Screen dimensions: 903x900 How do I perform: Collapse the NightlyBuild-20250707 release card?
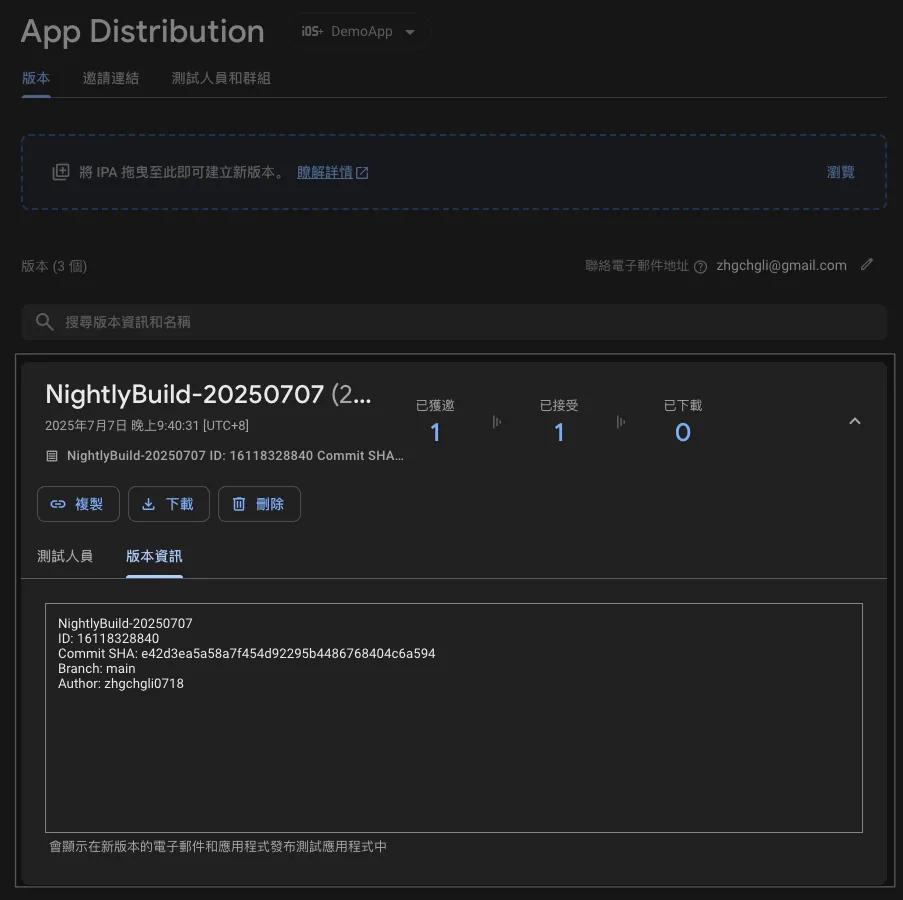pyautogui.click(x=854, y=422)
